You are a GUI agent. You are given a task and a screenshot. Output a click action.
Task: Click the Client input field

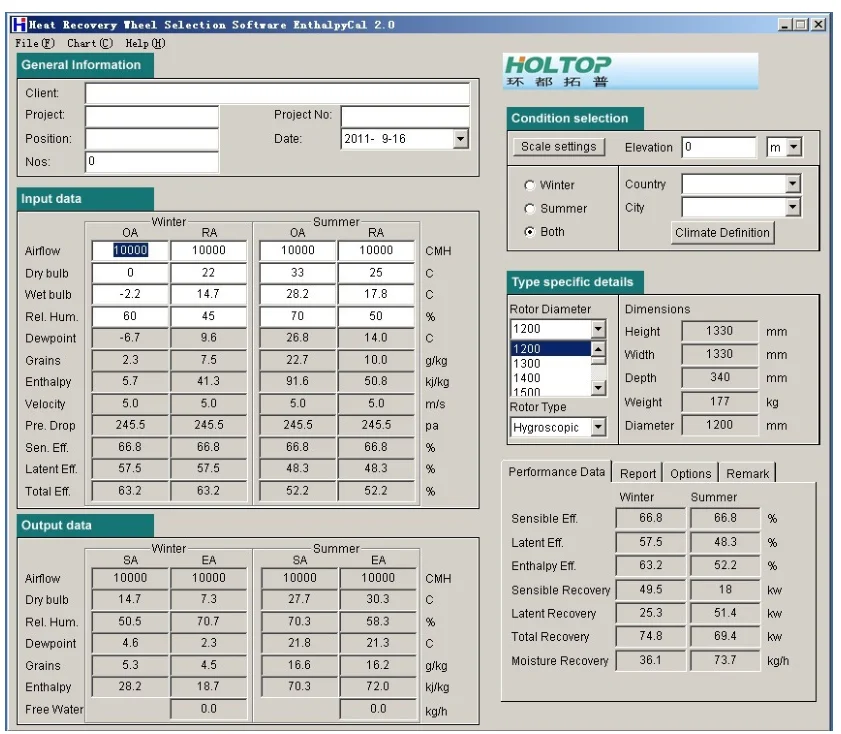[277, 93]
